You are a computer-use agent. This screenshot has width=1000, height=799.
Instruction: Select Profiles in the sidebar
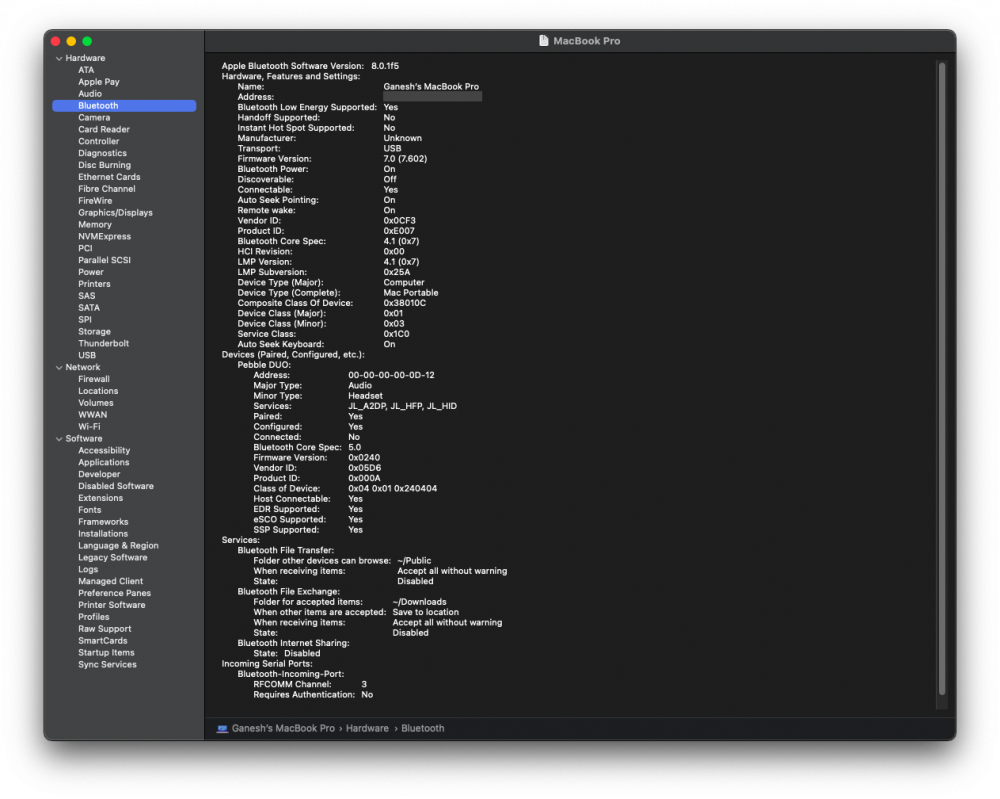pyautogui.click(x=94, y=617)
